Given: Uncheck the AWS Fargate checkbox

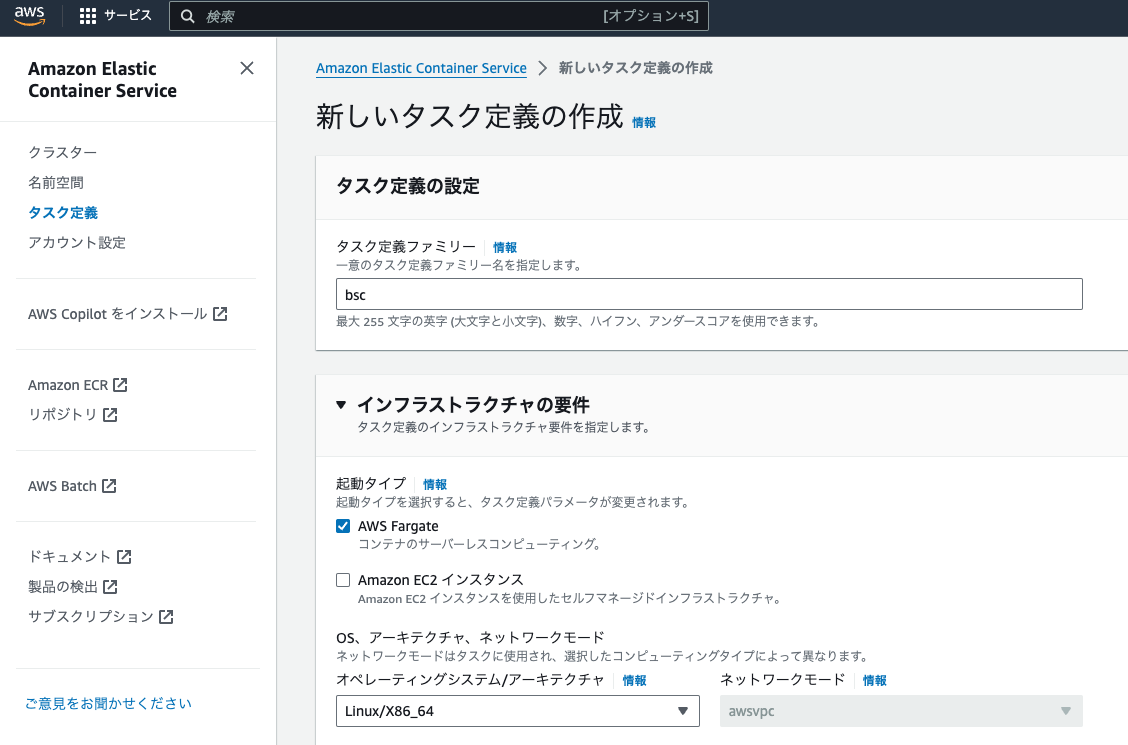Looking at the screenshot, I should (x=343, y=525).
